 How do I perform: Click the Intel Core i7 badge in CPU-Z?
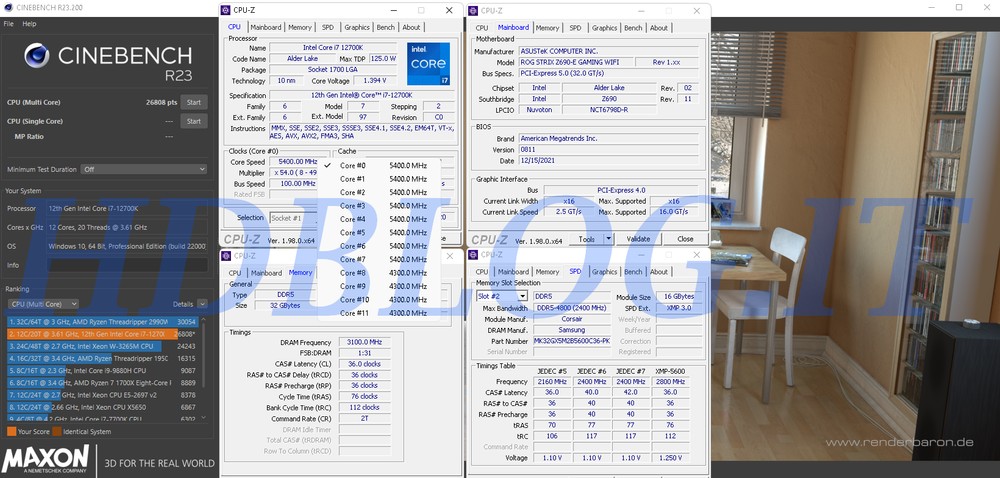[x=428, y=63]
